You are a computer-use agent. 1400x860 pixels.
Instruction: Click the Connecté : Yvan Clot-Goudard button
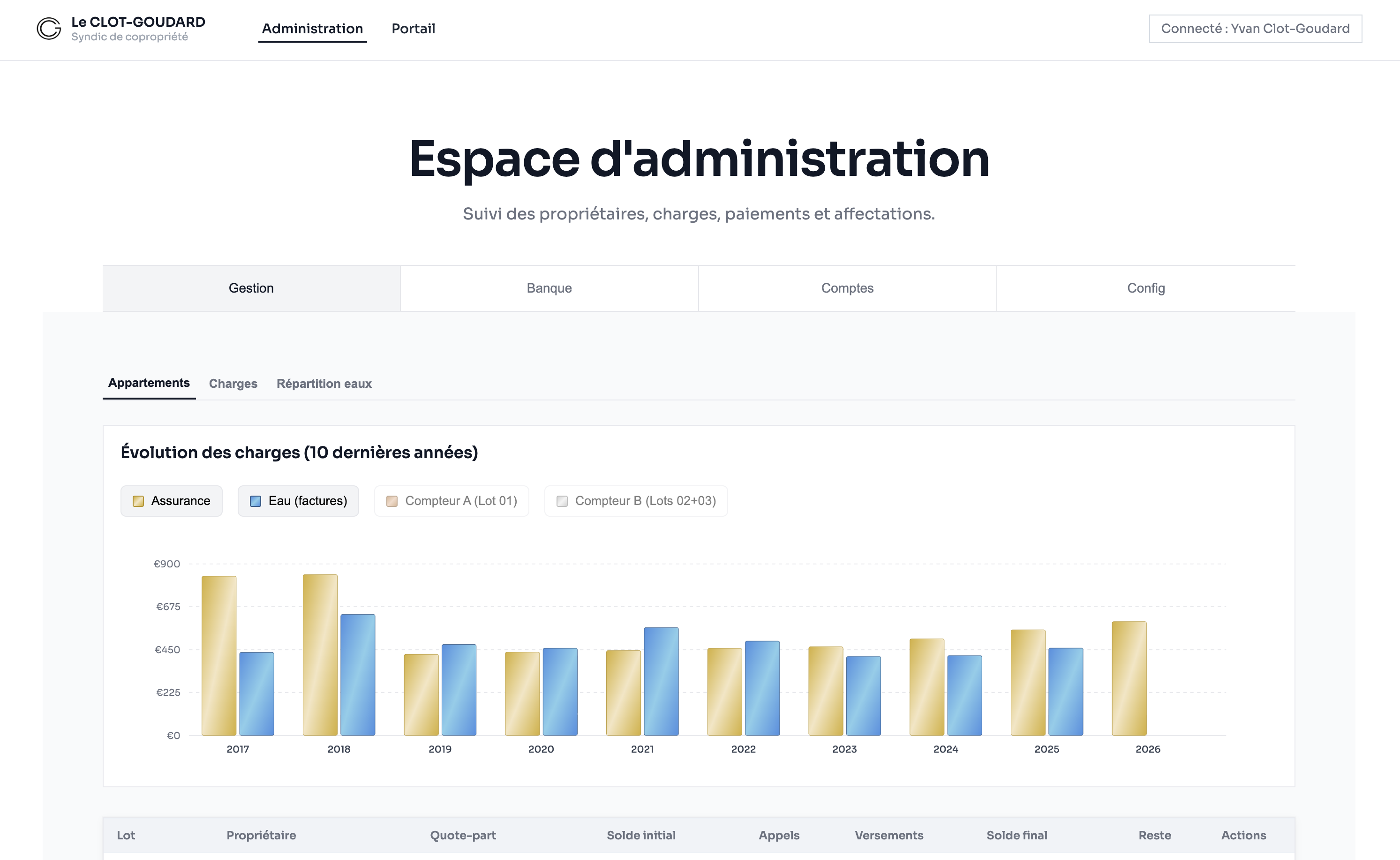click(1255, 29)
